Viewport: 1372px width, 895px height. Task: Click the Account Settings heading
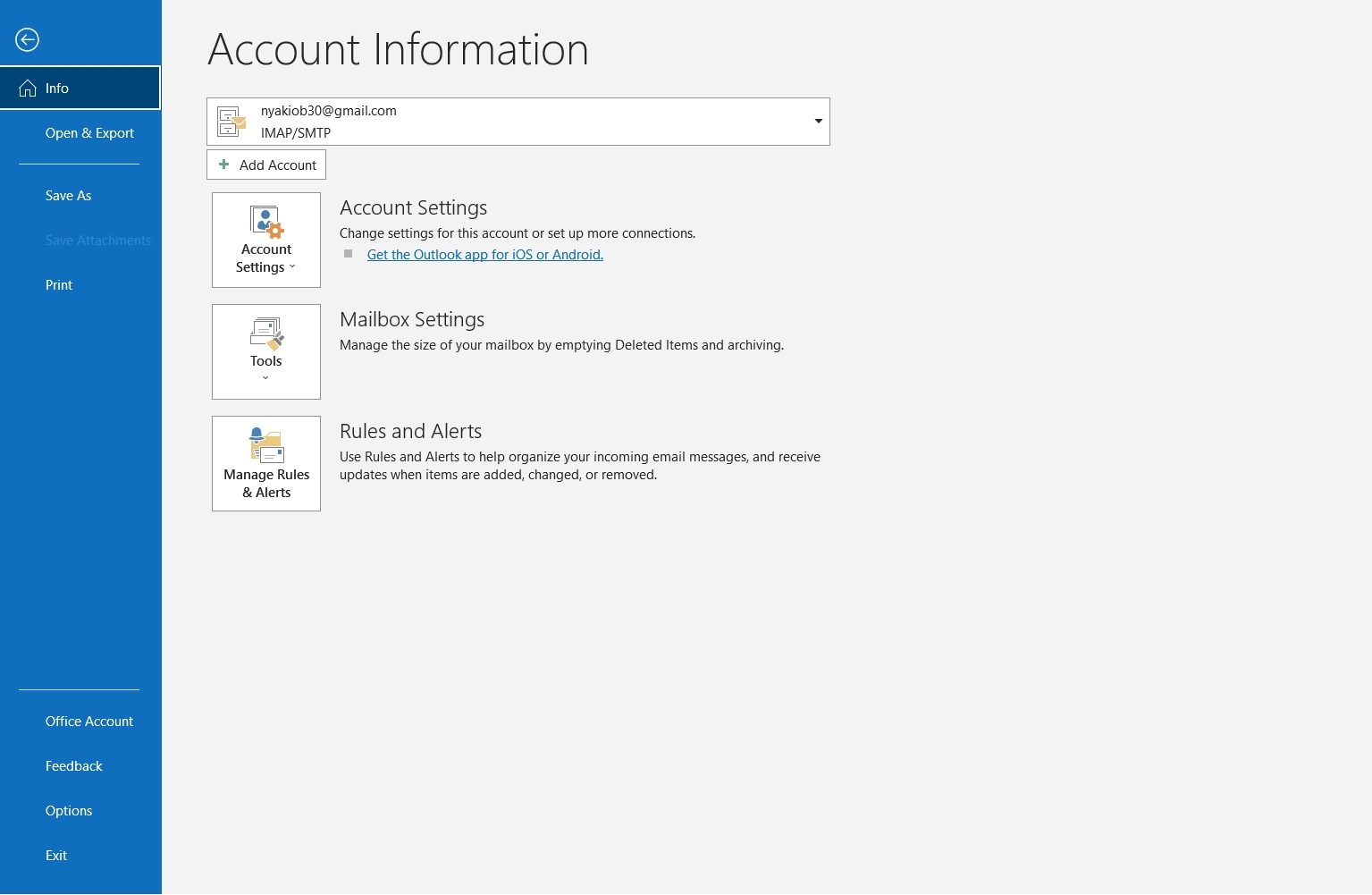413,207
